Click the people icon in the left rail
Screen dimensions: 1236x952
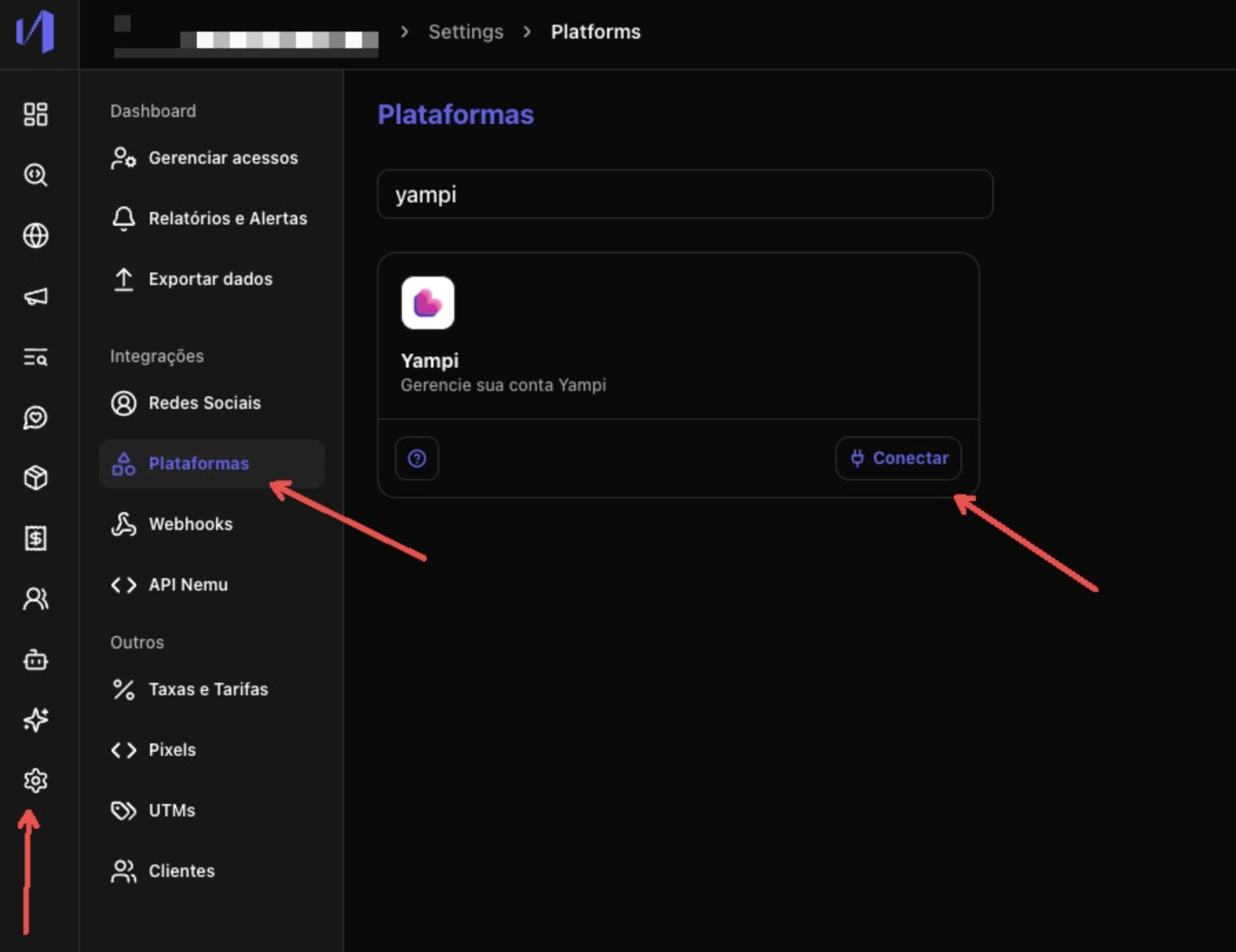coord(36,599)
